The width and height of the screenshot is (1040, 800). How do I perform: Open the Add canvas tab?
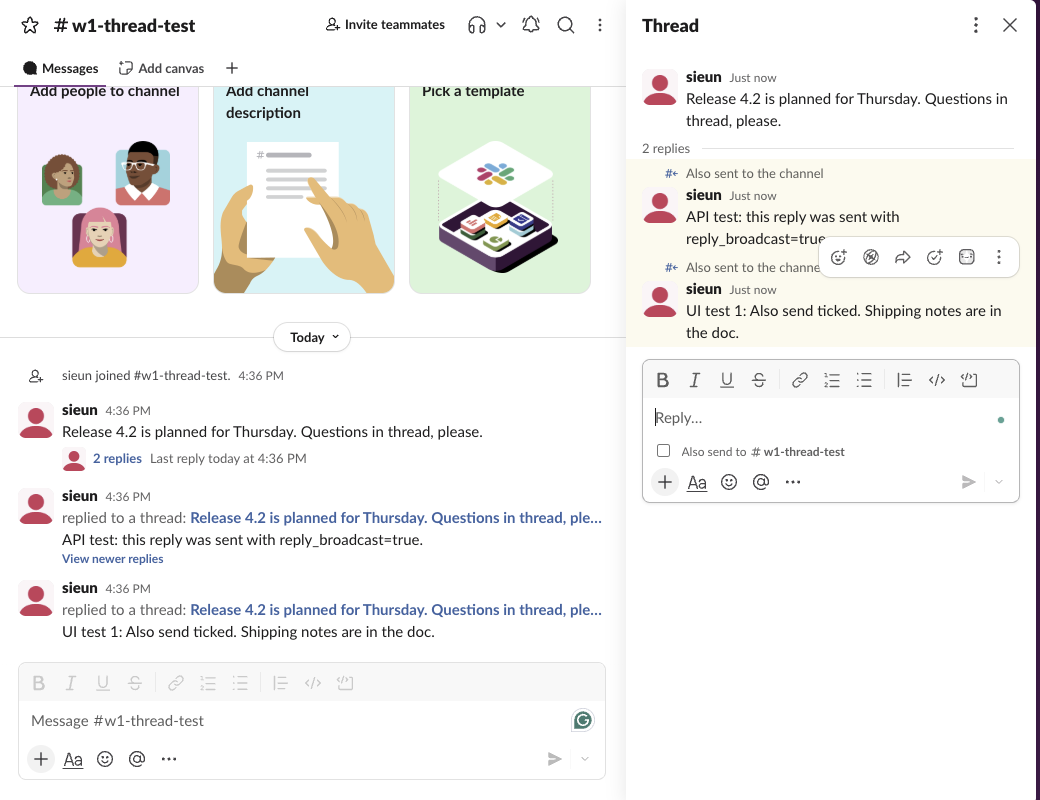click(161, 68)
